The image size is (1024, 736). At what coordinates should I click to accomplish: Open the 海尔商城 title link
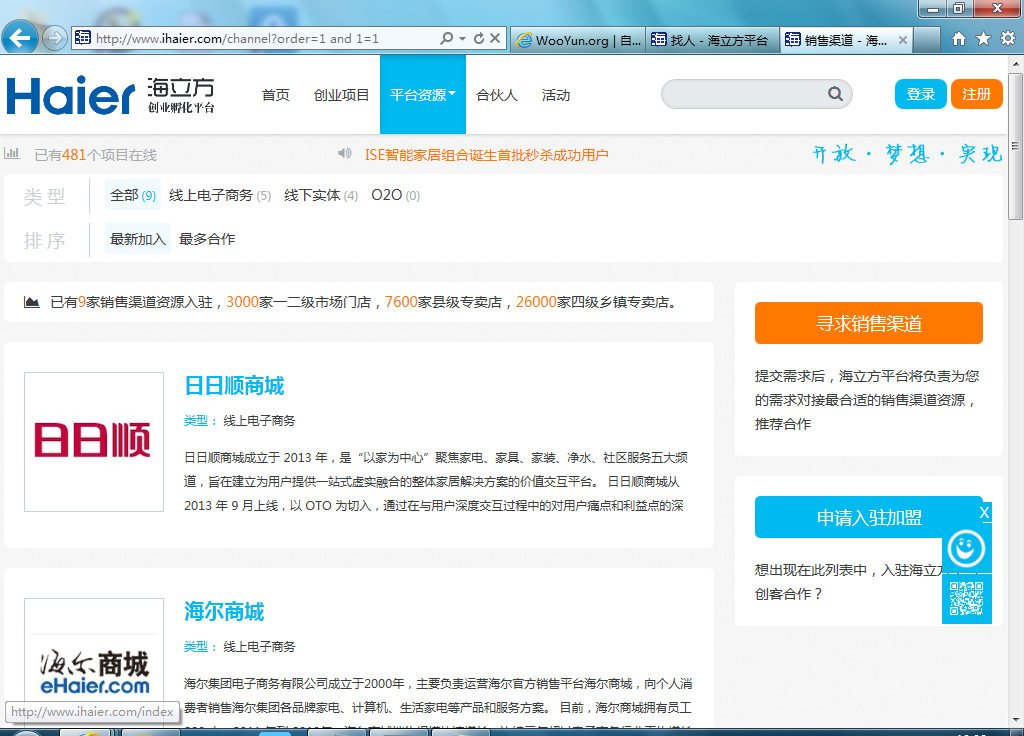point(224,612)
